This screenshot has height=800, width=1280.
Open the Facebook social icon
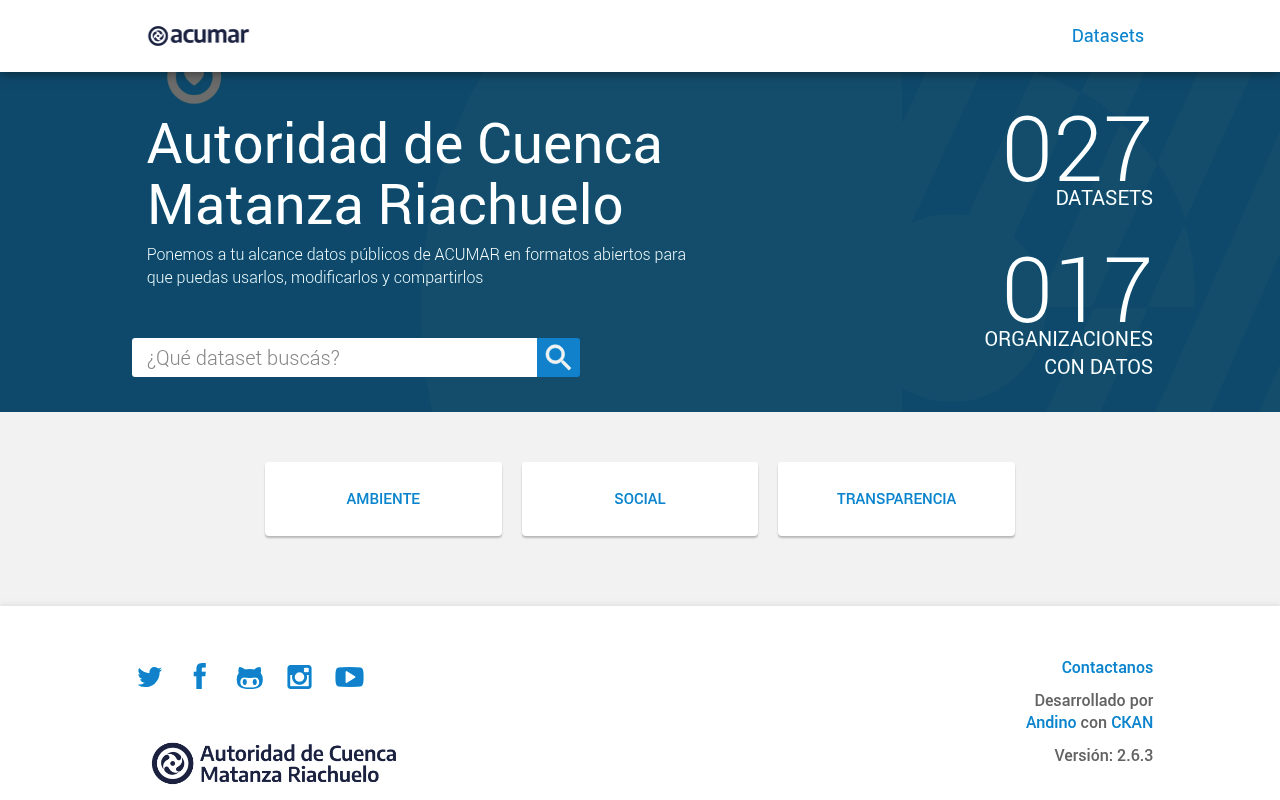[x=200, y=676]
